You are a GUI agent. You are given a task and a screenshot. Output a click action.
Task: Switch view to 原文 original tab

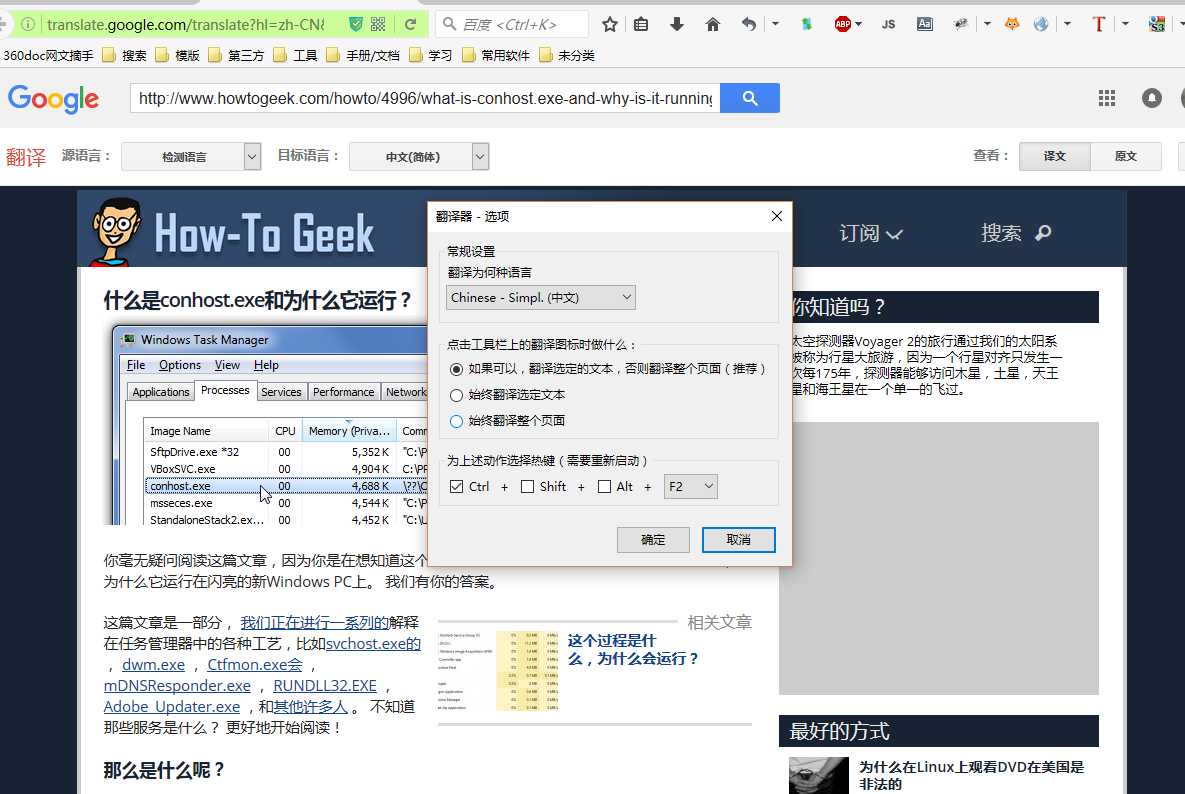pyautogui.click(x=1126, y=156)
